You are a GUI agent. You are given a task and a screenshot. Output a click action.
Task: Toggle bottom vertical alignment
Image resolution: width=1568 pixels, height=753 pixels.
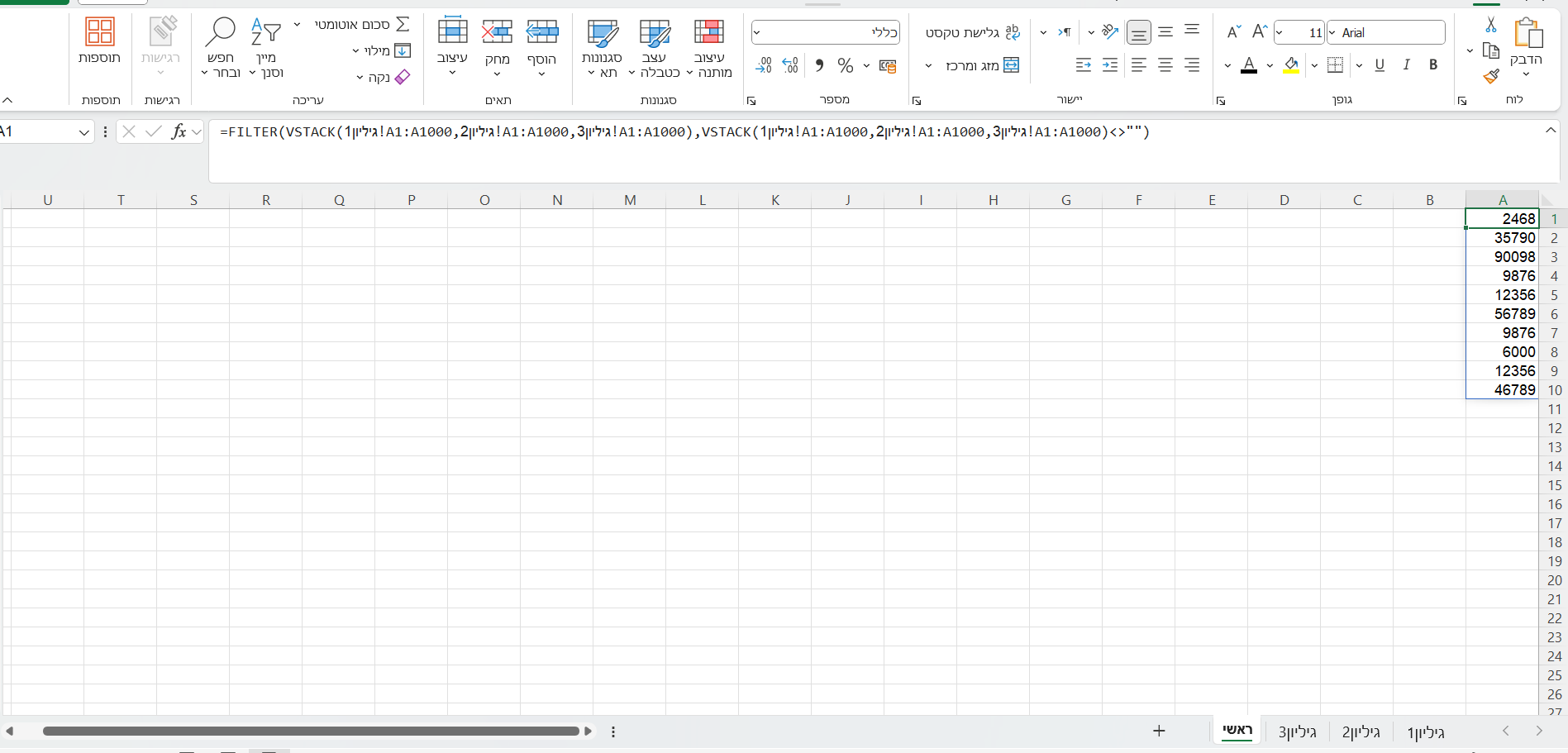tap(1139, 32)
